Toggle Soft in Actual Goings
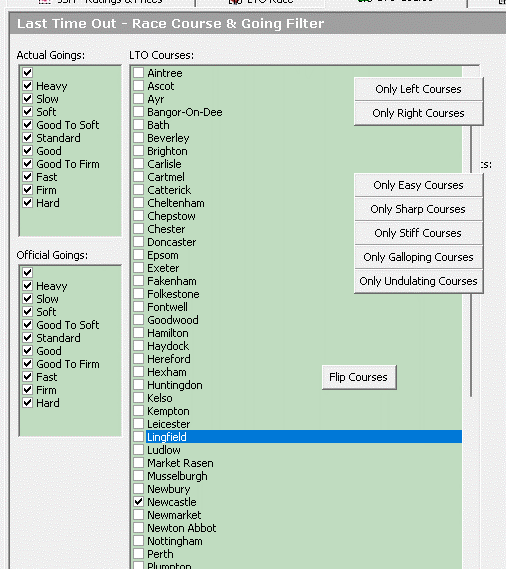 click(28, 112)
